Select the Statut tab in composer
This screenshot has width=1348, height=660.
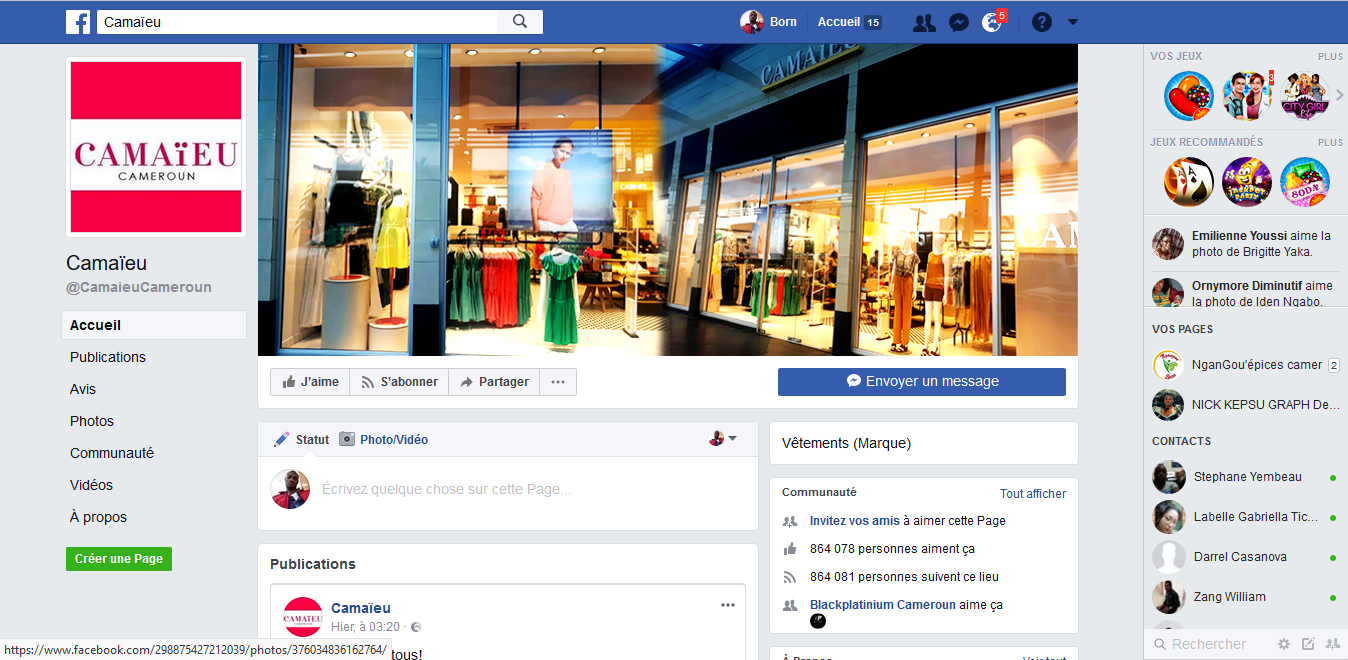pos(302,439)
